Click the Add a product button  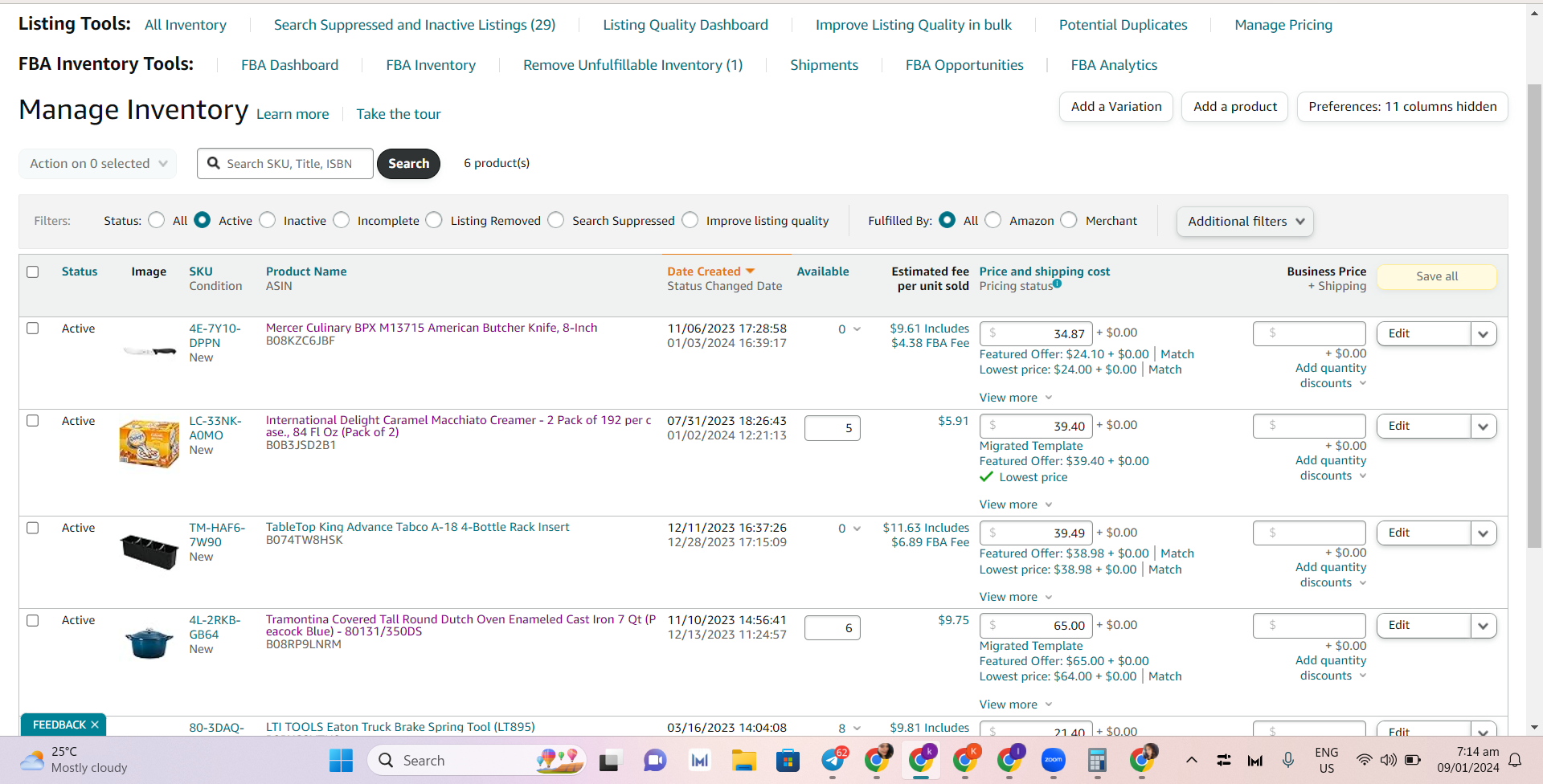pyautogui.click(x=1235, y=107)
